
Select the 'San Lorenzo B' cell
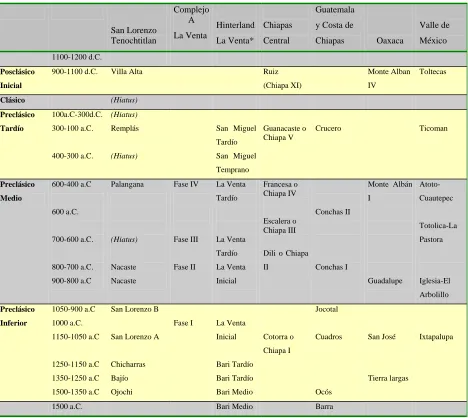coord(134,309)
